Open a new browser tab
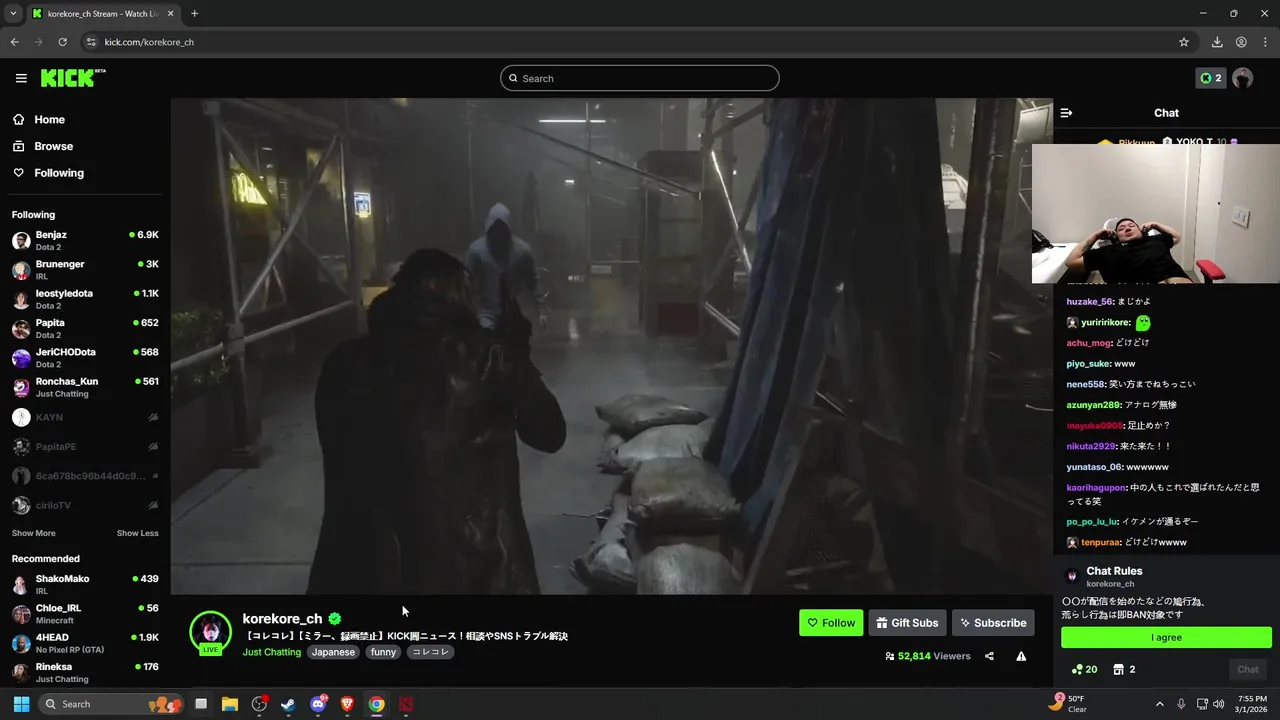1280x720 pixels. 194,14
